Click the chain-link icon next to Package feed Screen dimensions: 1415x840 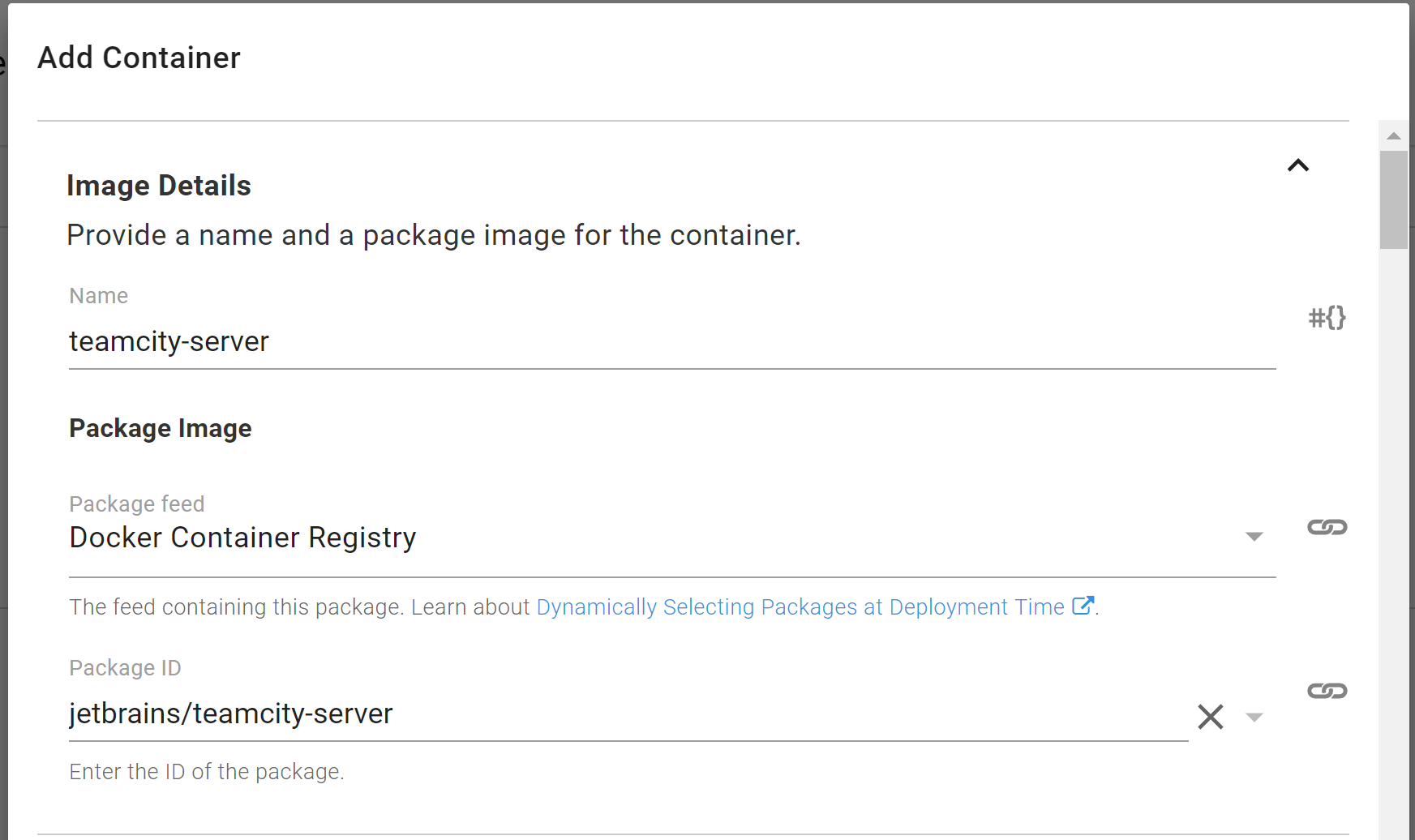pyautogui.click(x=1327, y=528)
